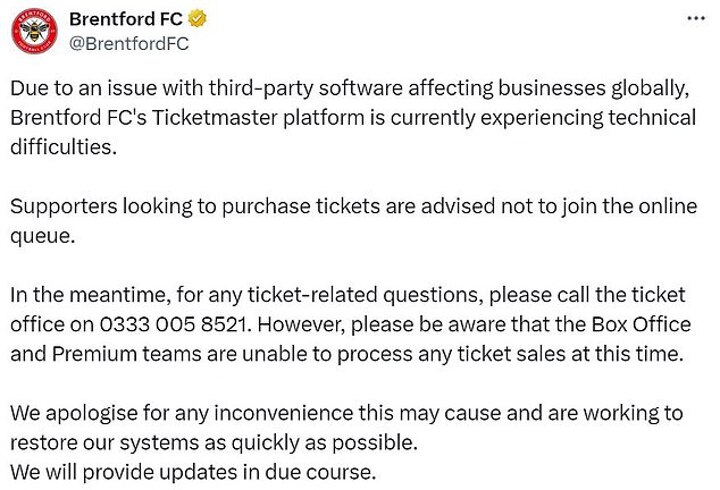Click the phrase "In the meantime"

click(81, 295)
